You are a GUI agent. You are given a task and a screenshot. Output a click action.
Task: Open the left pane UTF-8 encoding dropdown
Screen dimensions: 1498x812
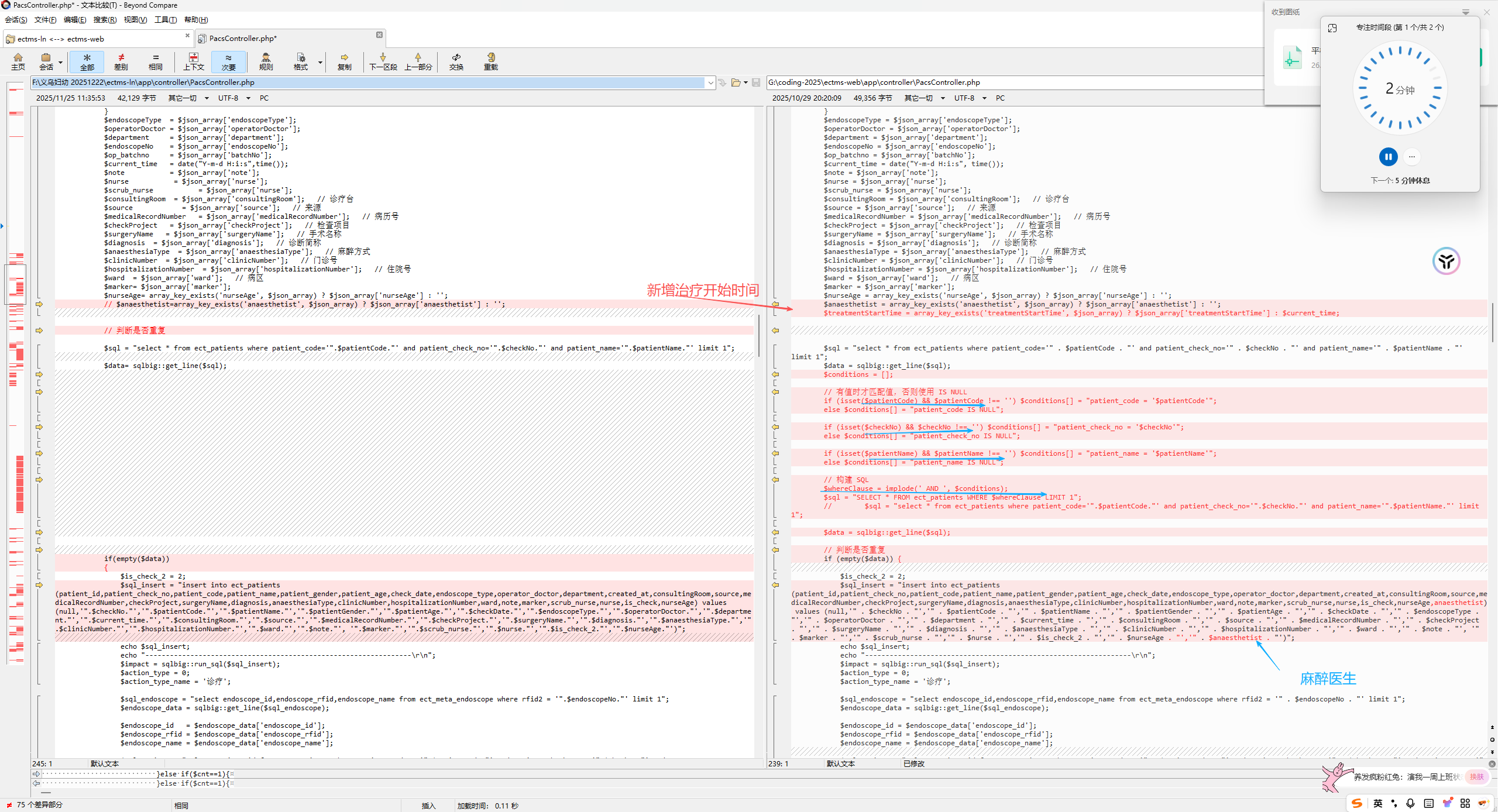click(x=234, y=98)
